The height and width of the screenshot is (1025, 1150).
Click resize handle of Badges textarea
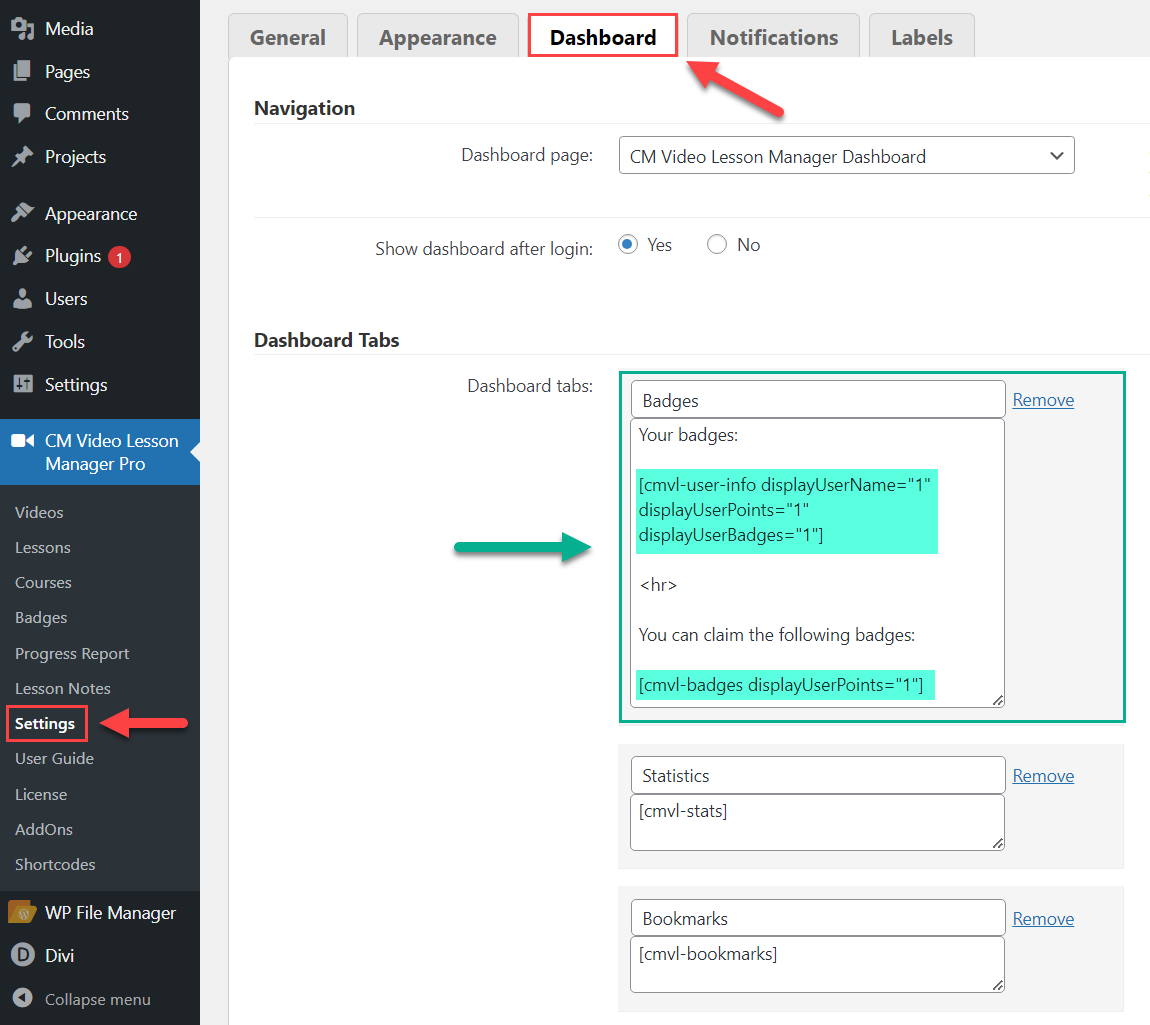[x=997, y=700]
